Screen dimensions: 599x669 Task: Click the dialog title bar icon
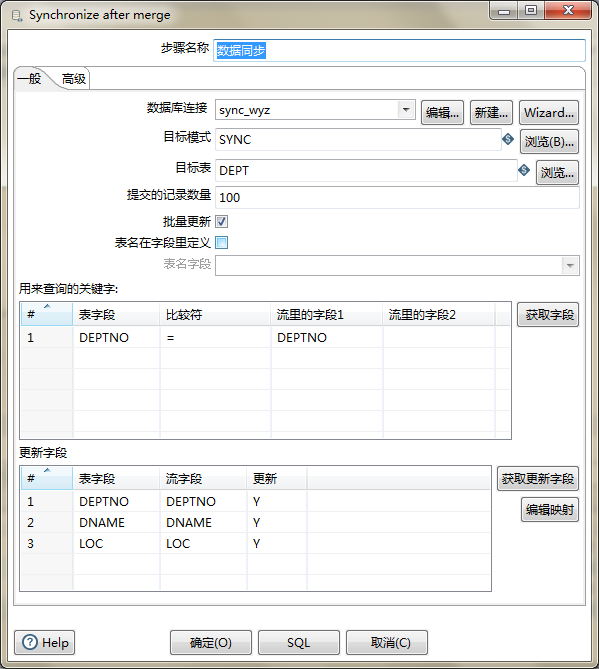17,16
